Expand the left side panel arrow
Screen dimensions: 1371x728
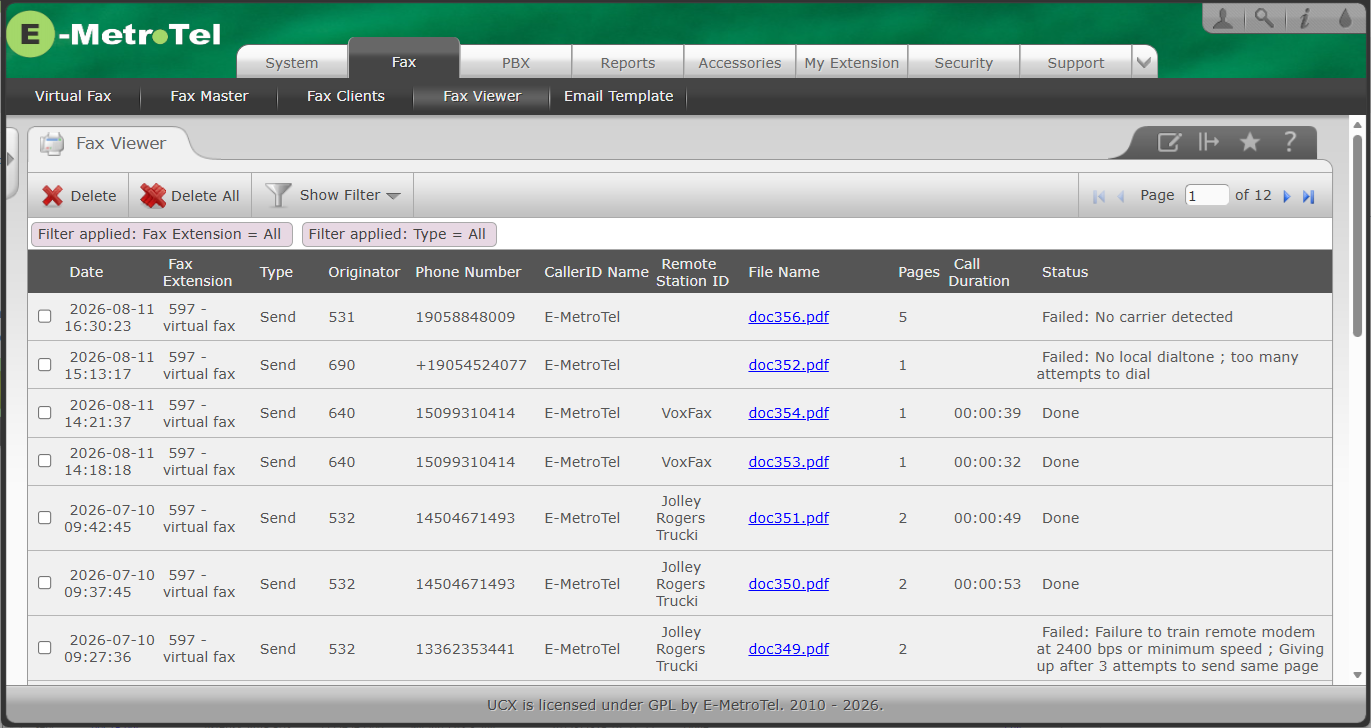click(11, 160)
